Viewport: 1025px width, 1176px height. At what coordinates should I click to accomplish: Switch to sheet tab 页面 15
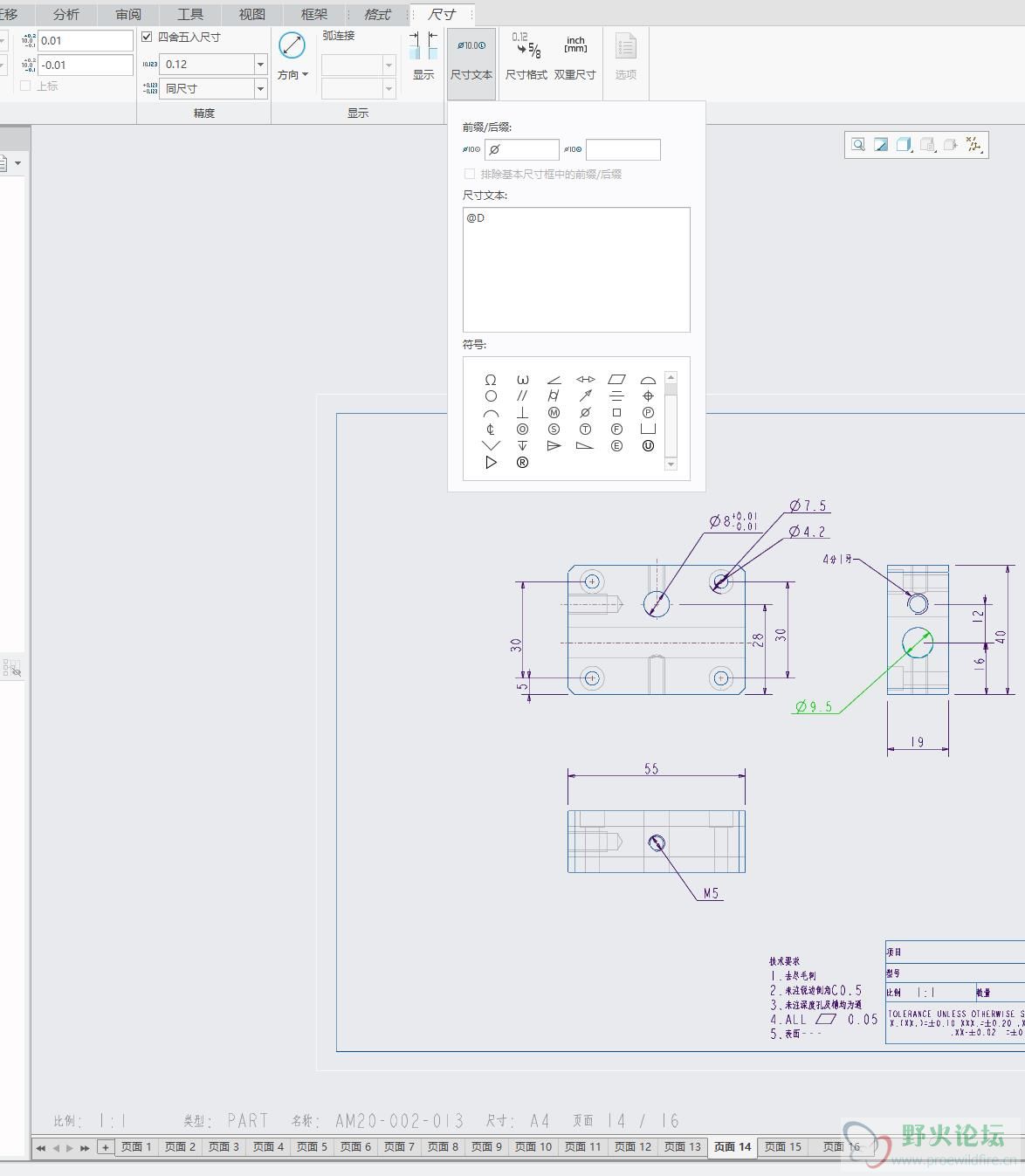coord(783,1146)
